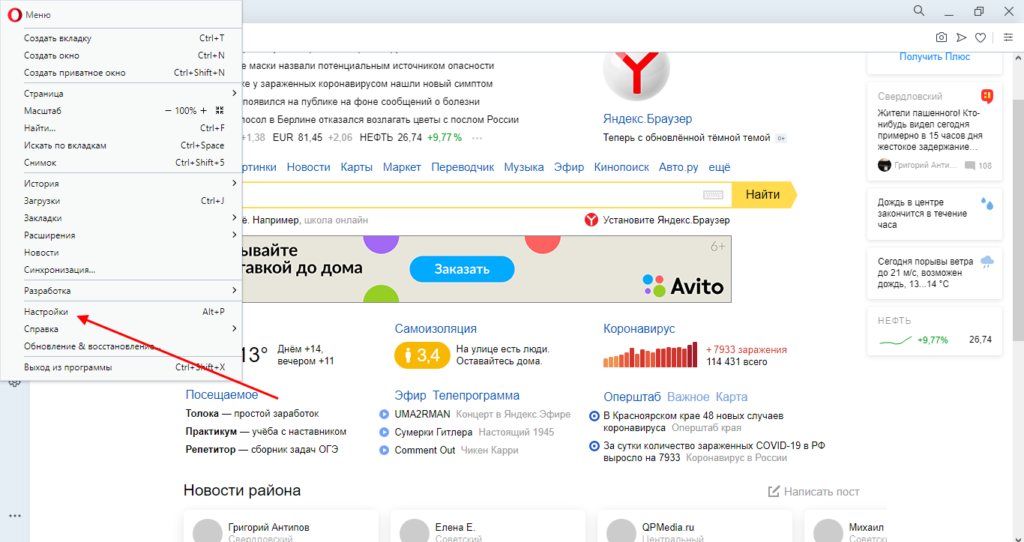Click the sidebar three-dots icon
Screen dimensions: 1024x542
point(14,516)
